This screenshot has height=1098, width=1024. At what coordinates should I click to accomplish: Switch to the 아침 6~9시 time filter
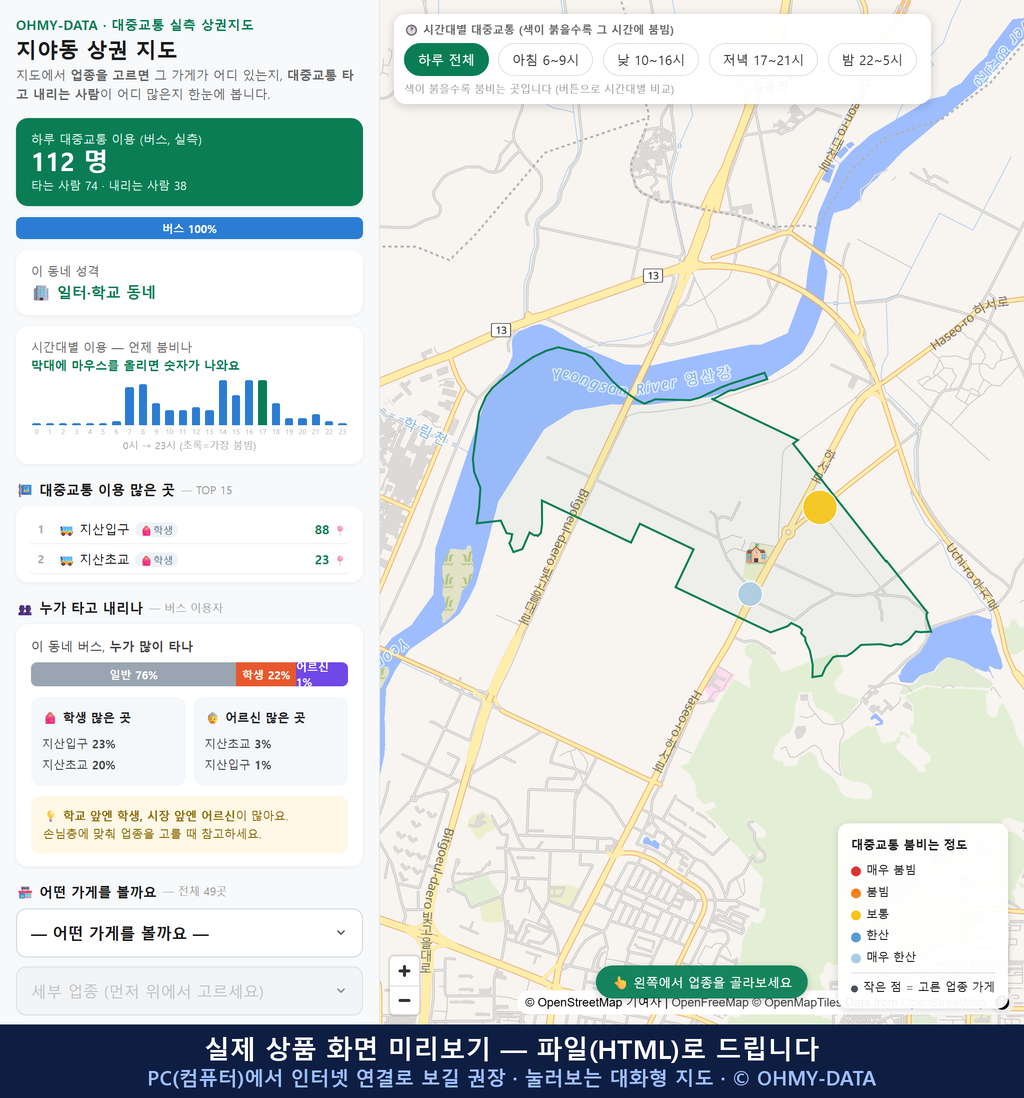[x=546, y=60]
